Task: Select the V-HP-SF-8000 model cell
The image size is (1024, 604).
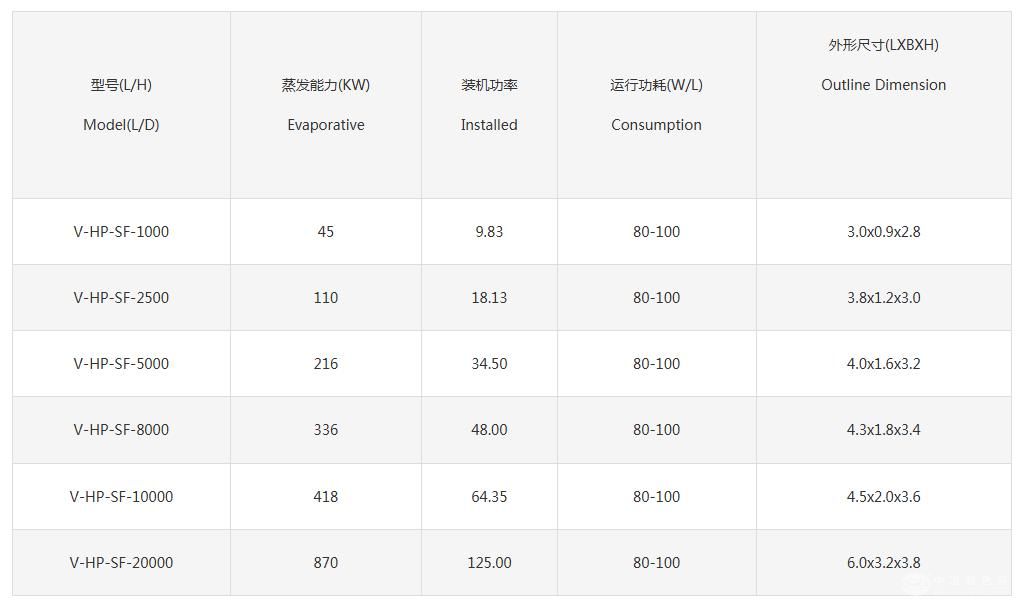Action: (121, 430)
